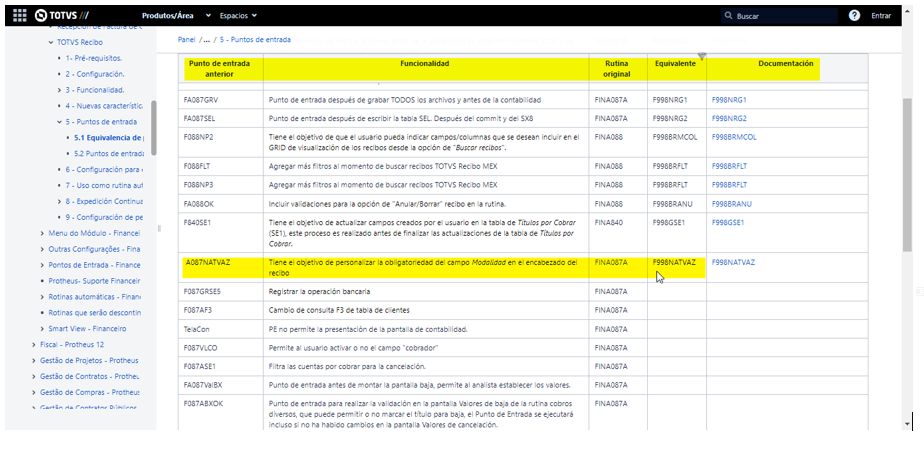Click the TOTVS logo
The width and height of the screenshot is (924, 454).
62,15
